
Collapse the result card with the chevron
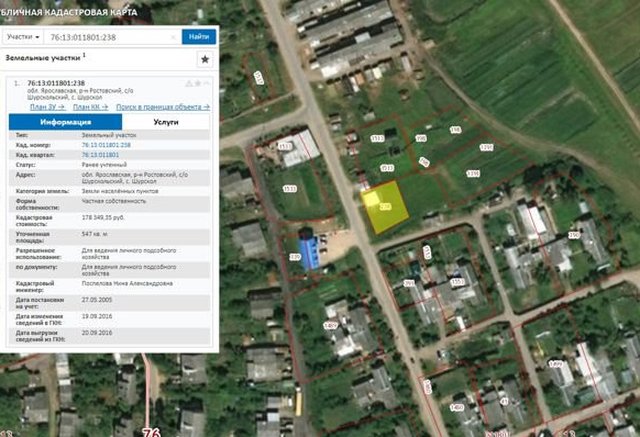coord(207,83)
